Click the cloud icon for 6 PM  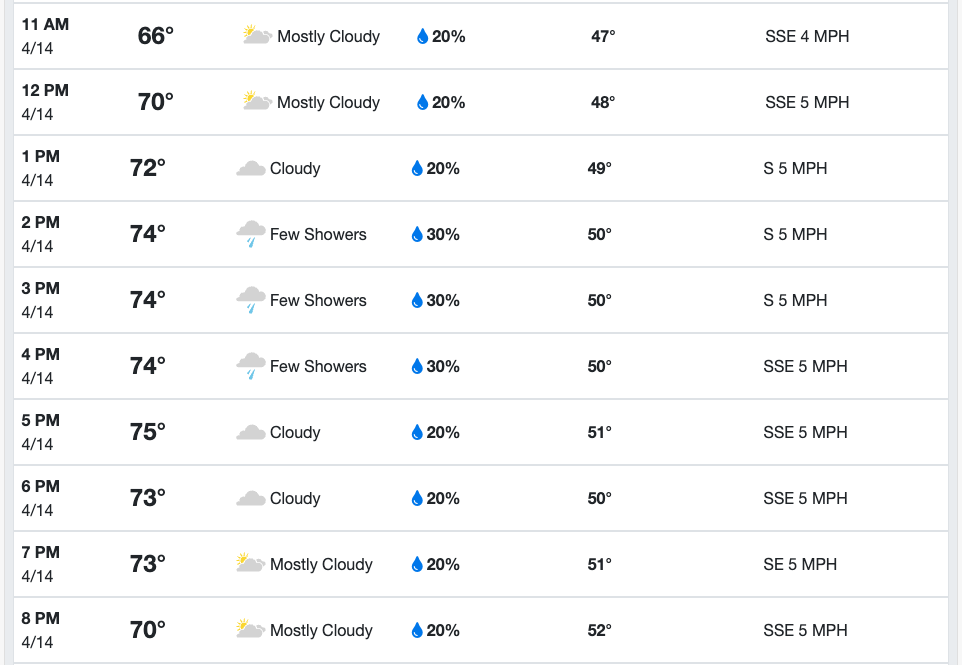pos(250,498)
